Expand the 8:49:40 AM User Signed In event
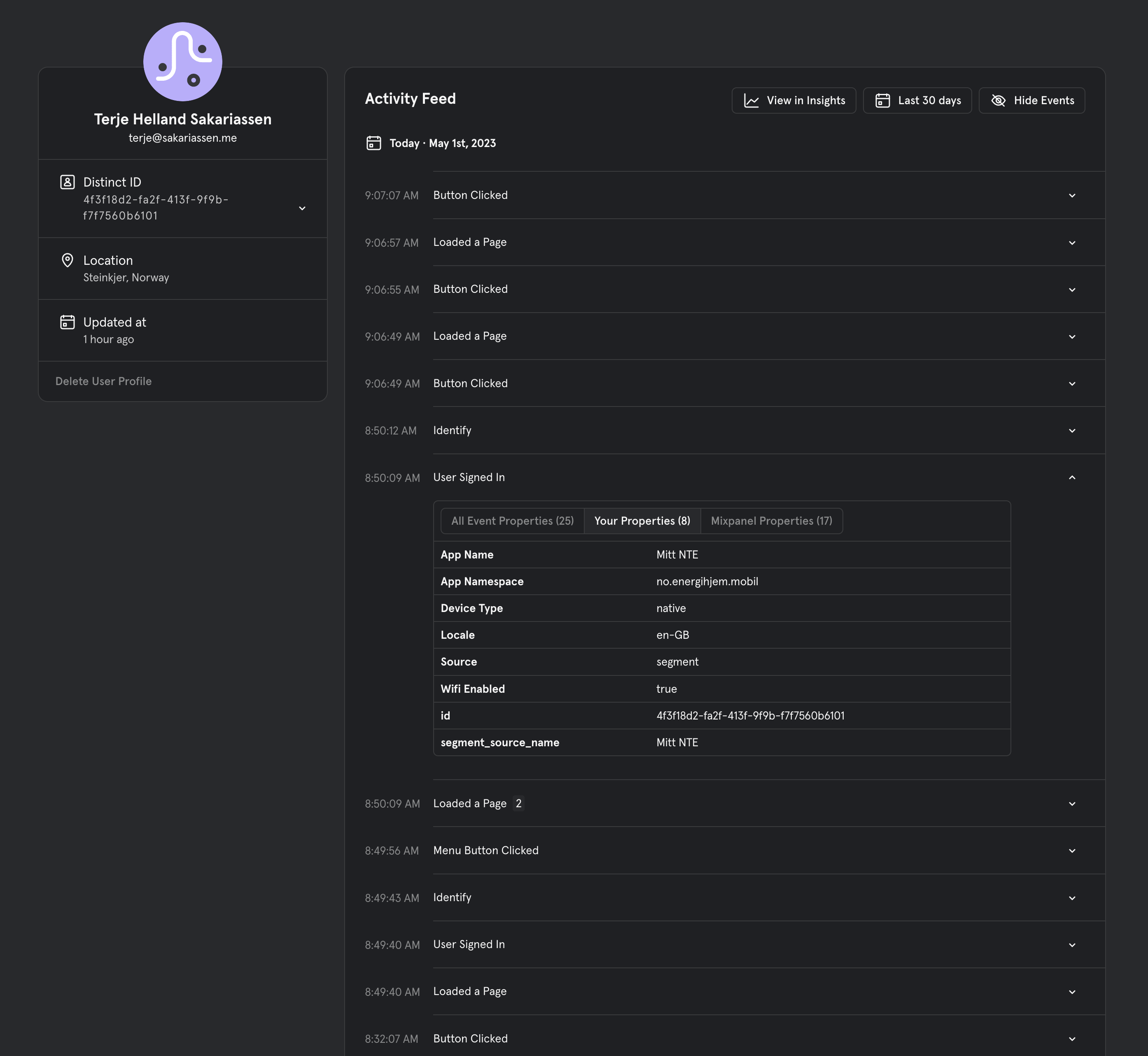This screenshot has width=1148, height=1056. (x=1072, y=945)
